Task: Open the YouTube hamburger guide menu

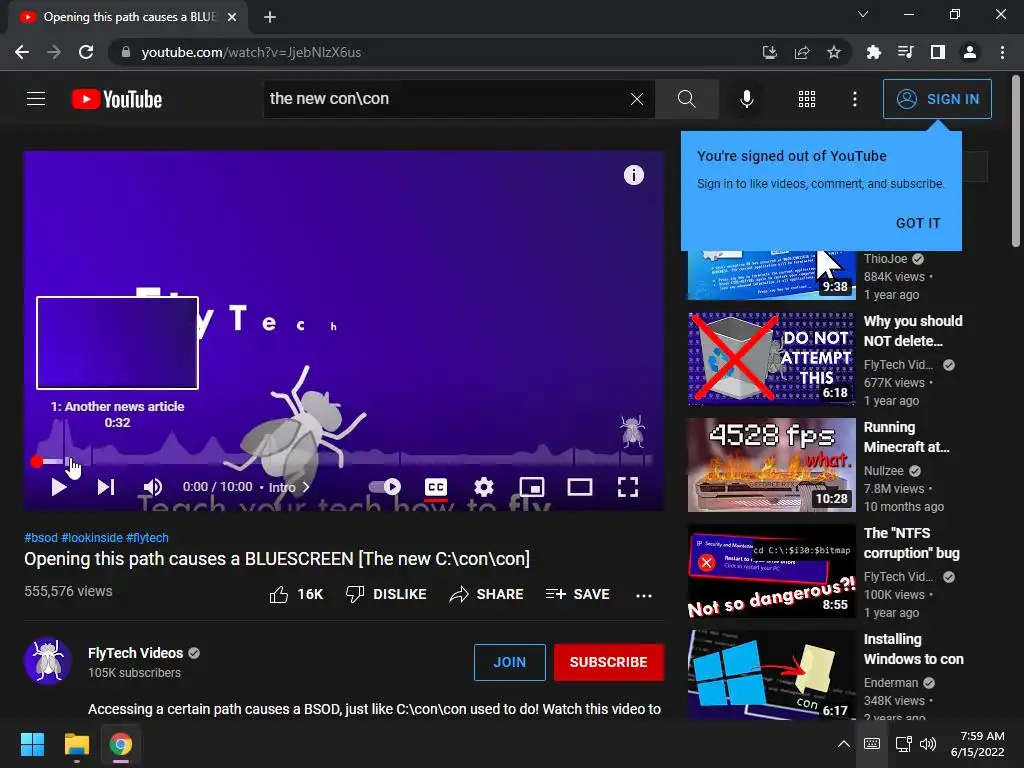Action: point(36,99)
